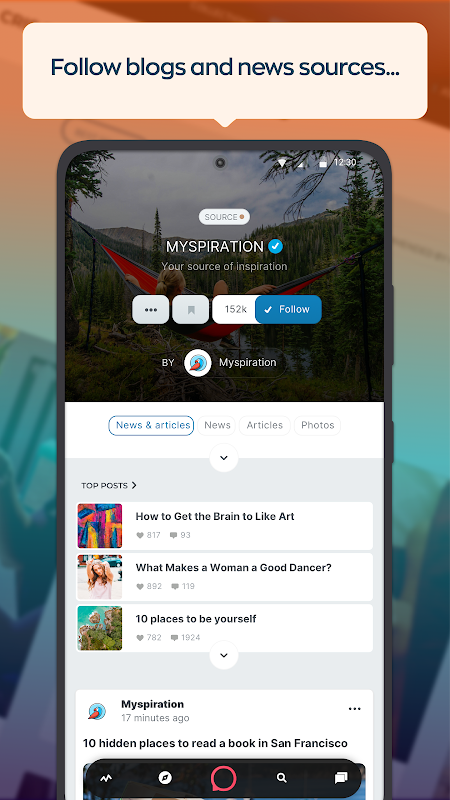The width and height of the screenshot is (450, 800).
Task: Open the author Myspiration profile chip
Action: (x=235, y=363)
